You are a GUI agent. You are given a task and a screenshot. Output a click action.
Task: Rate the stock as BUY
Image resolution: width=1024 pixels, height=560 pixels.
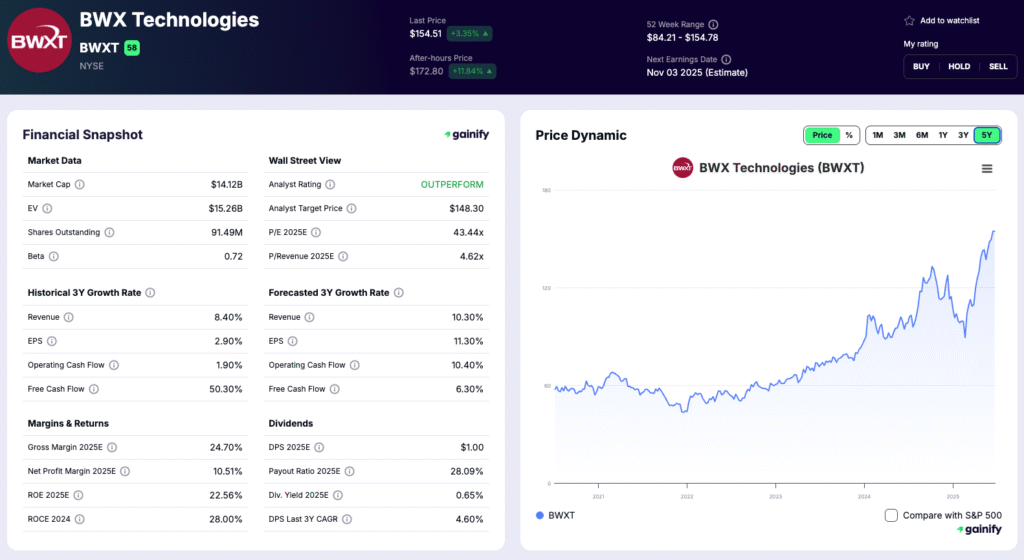tap(921, 67)
